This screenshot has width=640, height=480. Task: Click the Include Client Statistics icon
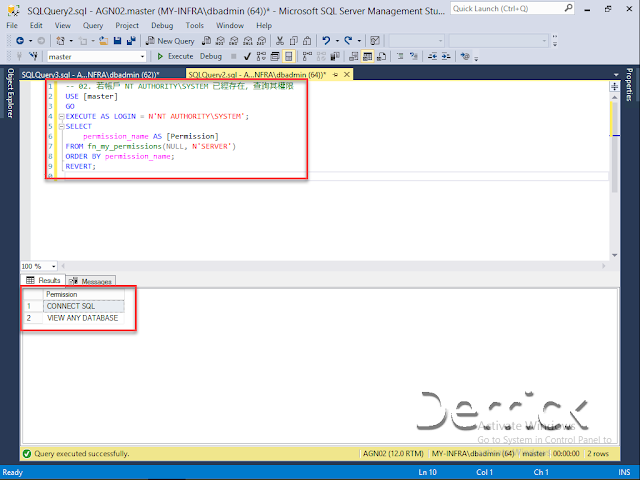(x=335, y=56)
